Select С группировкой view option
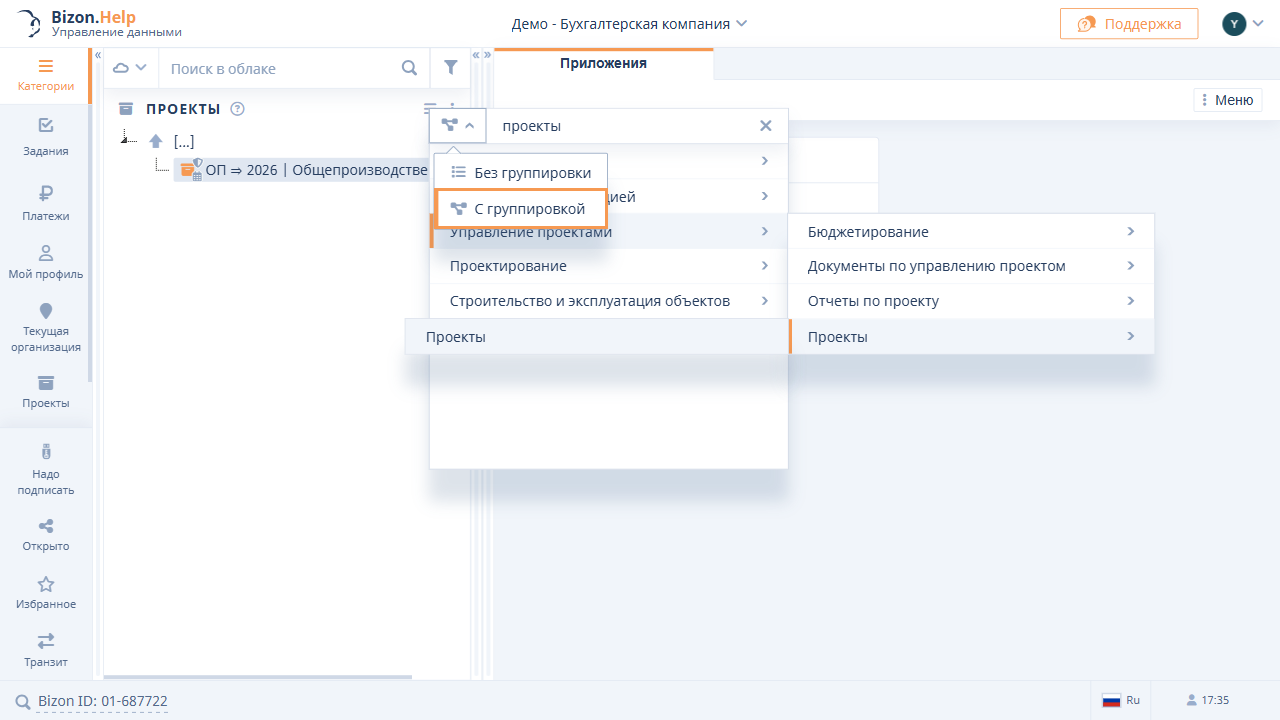Image resolution: width=1280 pixels, height=720 pixels. 521,209
